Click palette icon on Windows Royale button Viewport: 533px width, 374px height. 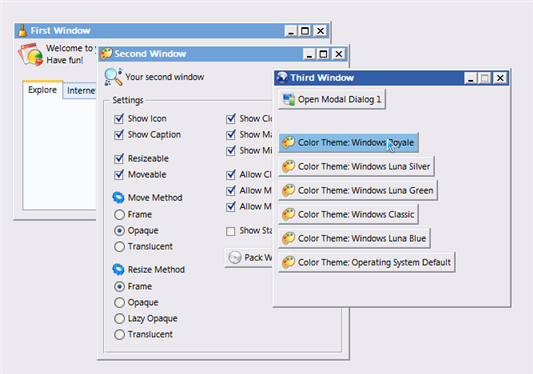pyautogui.click(x=288, y=142)
